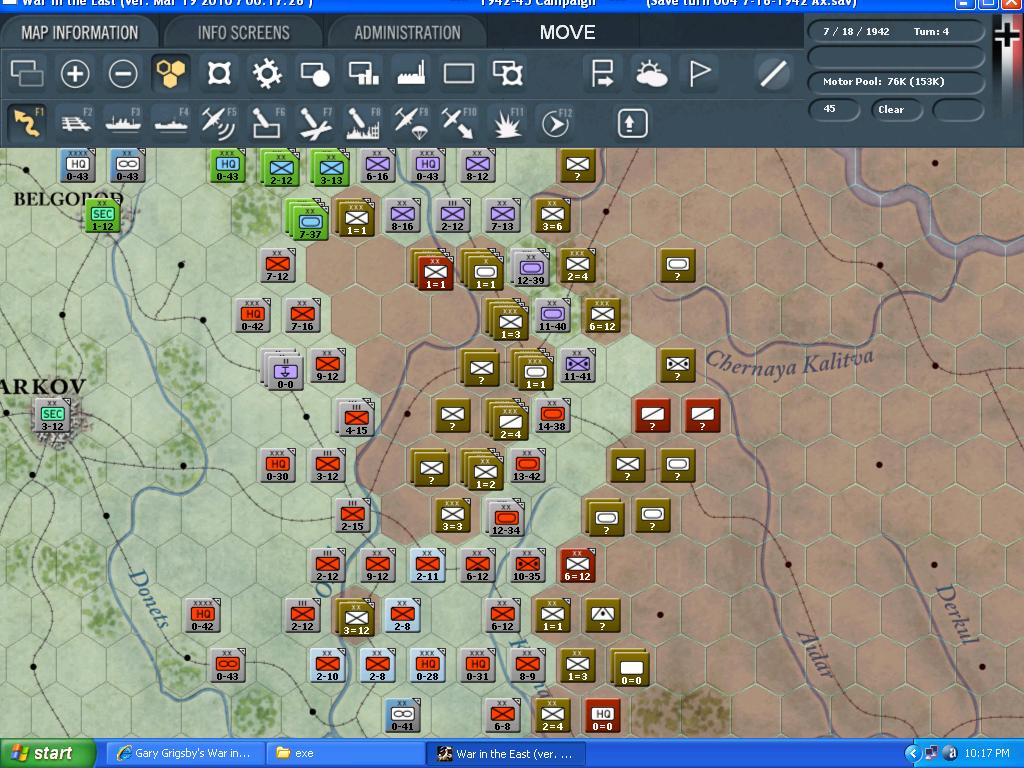Switch to War in the East taskbar item

[506, 754]
